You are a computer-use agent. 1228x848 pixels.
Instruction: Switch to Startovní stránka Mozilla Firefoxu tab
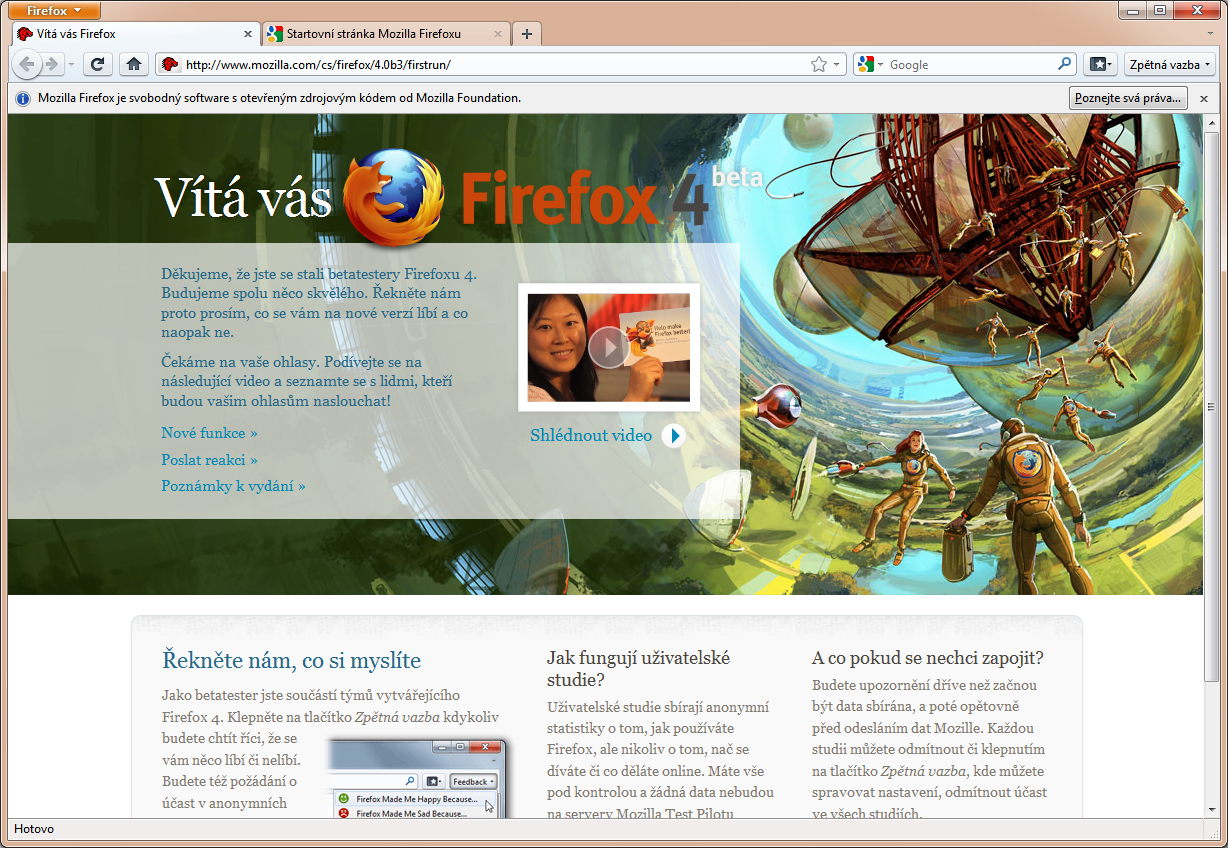coord(386,34)
